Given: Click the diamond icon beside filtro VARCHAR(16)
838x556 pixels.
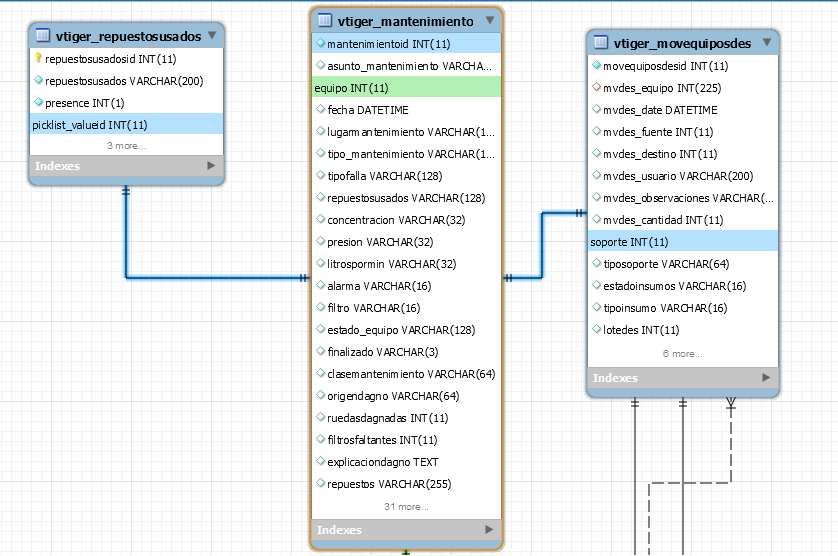Looking at the screenshot, I should click(x=321, y=307).
